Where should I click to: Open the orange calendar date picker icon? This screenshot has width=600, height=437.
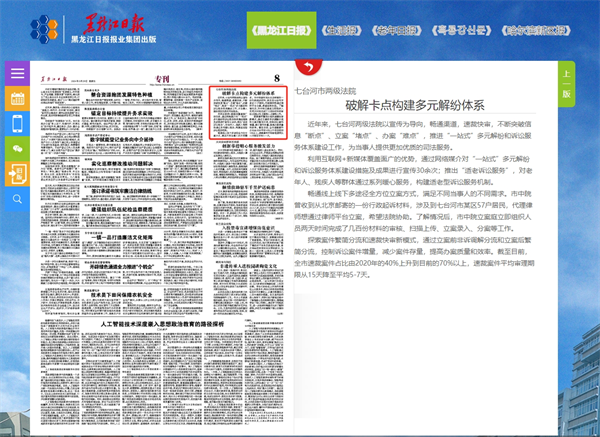pyautogui.click(x=16, y=99)
